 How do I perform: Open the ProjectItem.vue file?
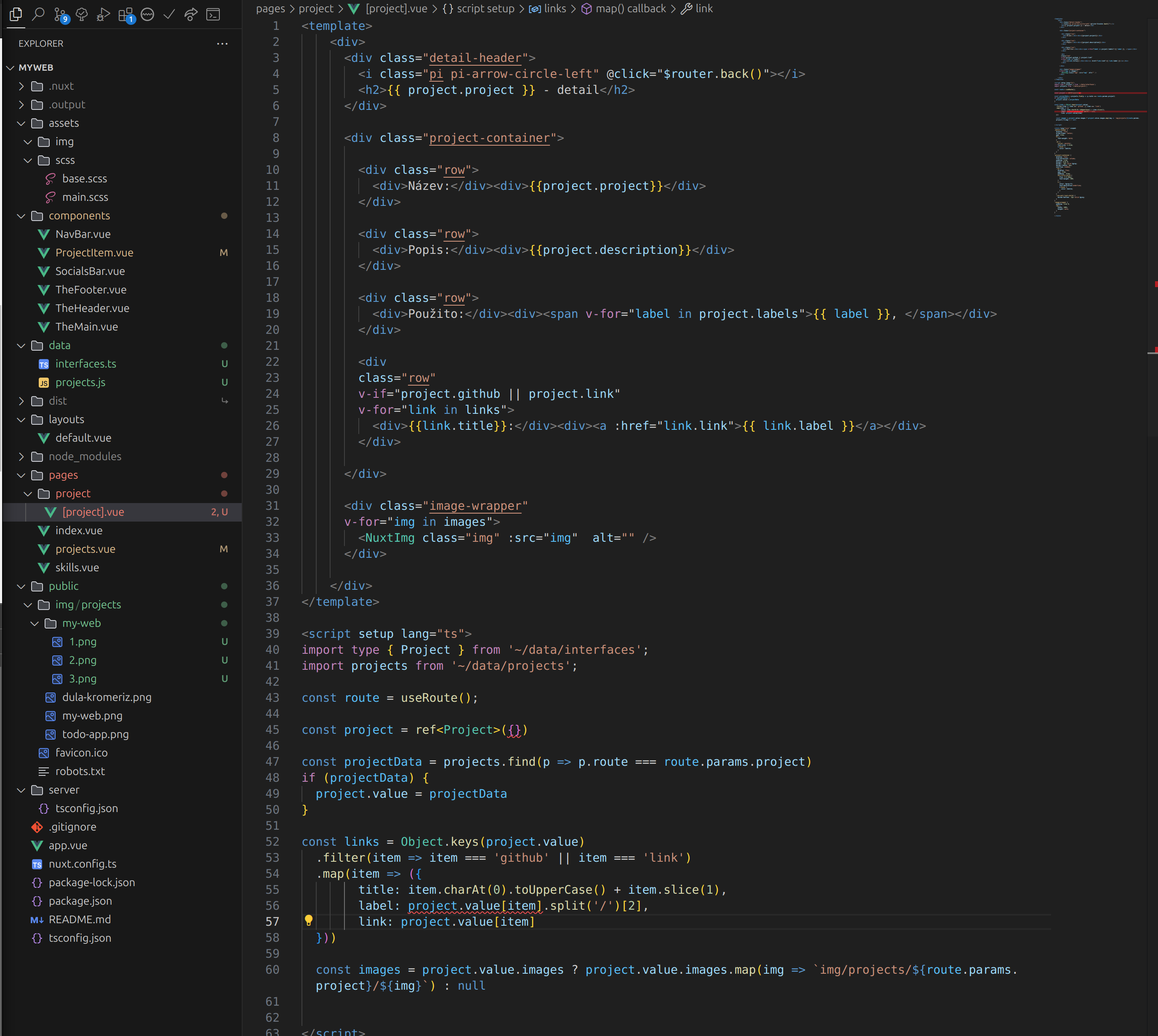pyautogui.click(x=94, y=253)
